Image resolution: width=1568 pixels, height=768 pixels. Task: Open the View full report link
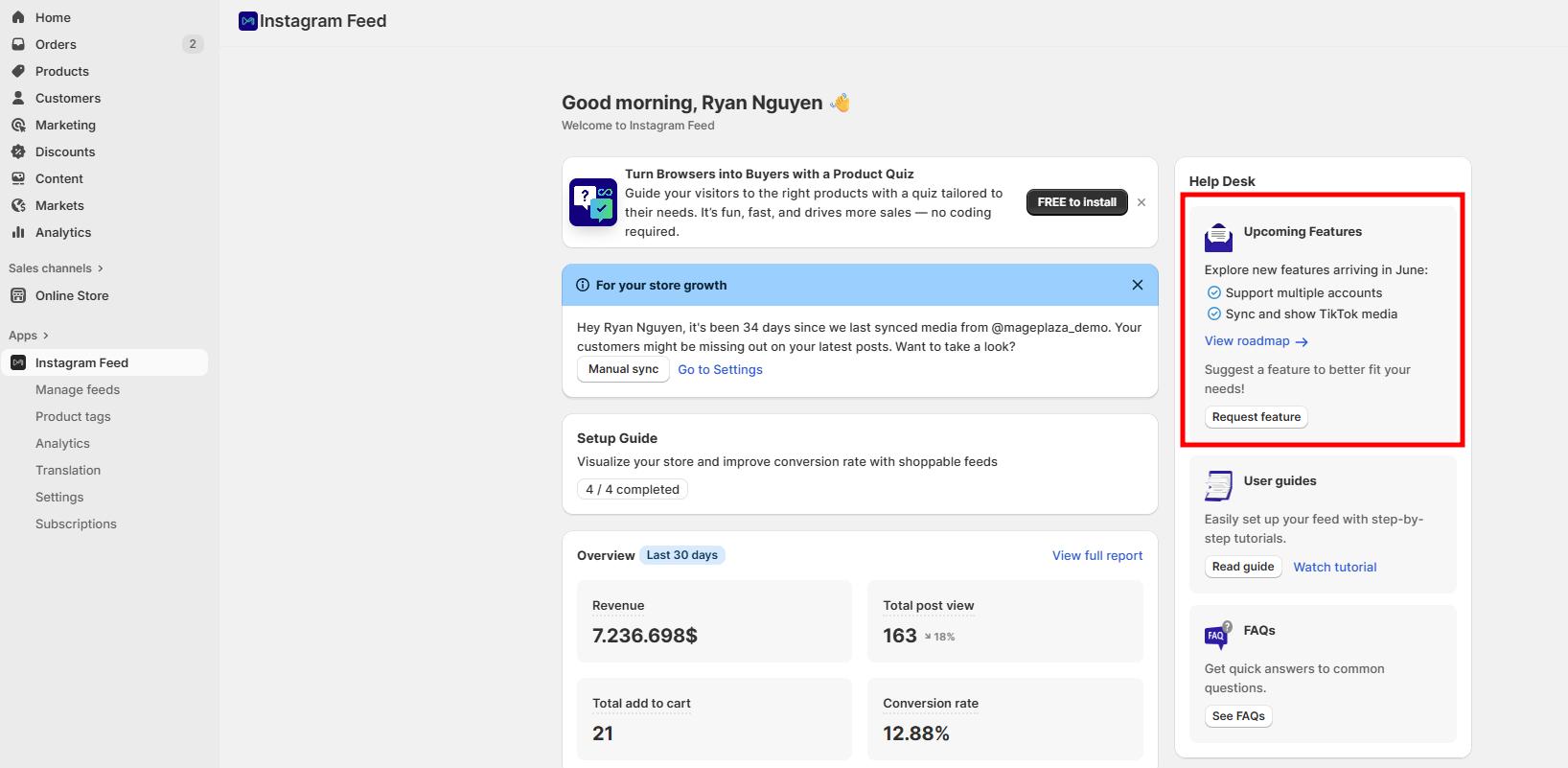(x=1097, y=555)
